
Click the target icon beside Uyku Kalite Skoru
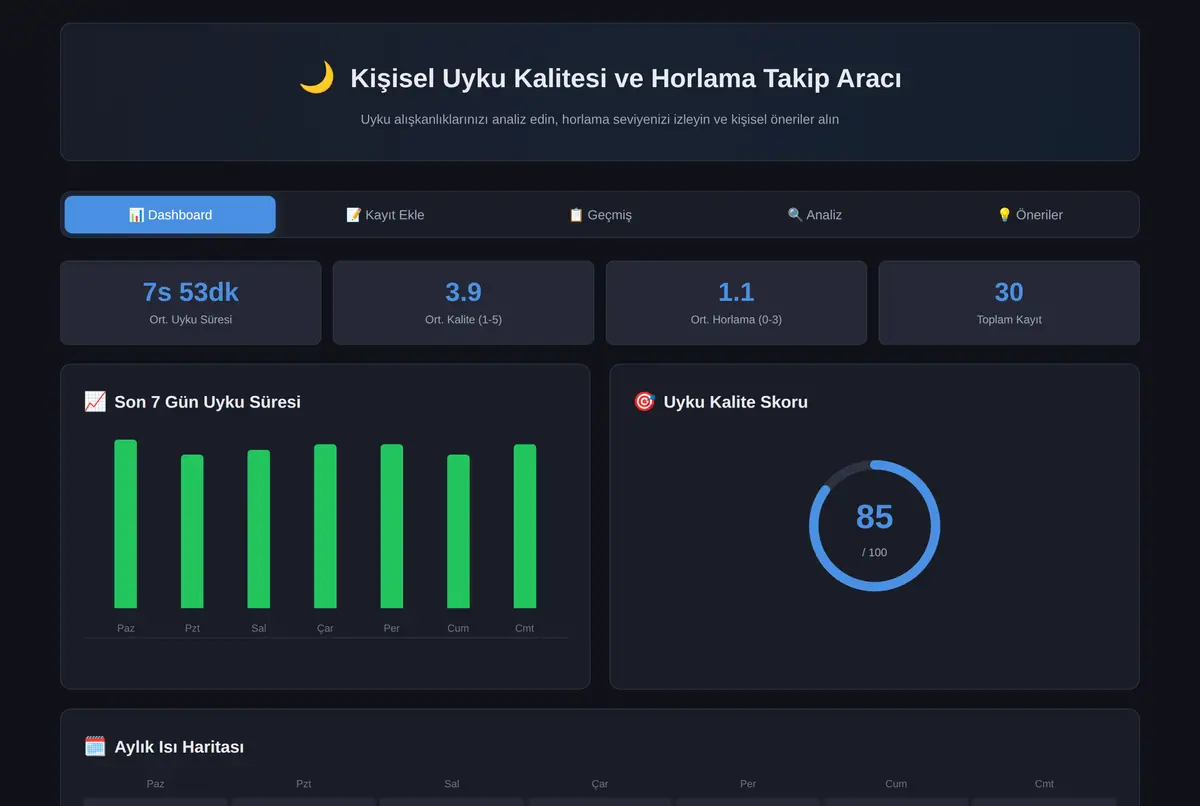pos(644,402)
